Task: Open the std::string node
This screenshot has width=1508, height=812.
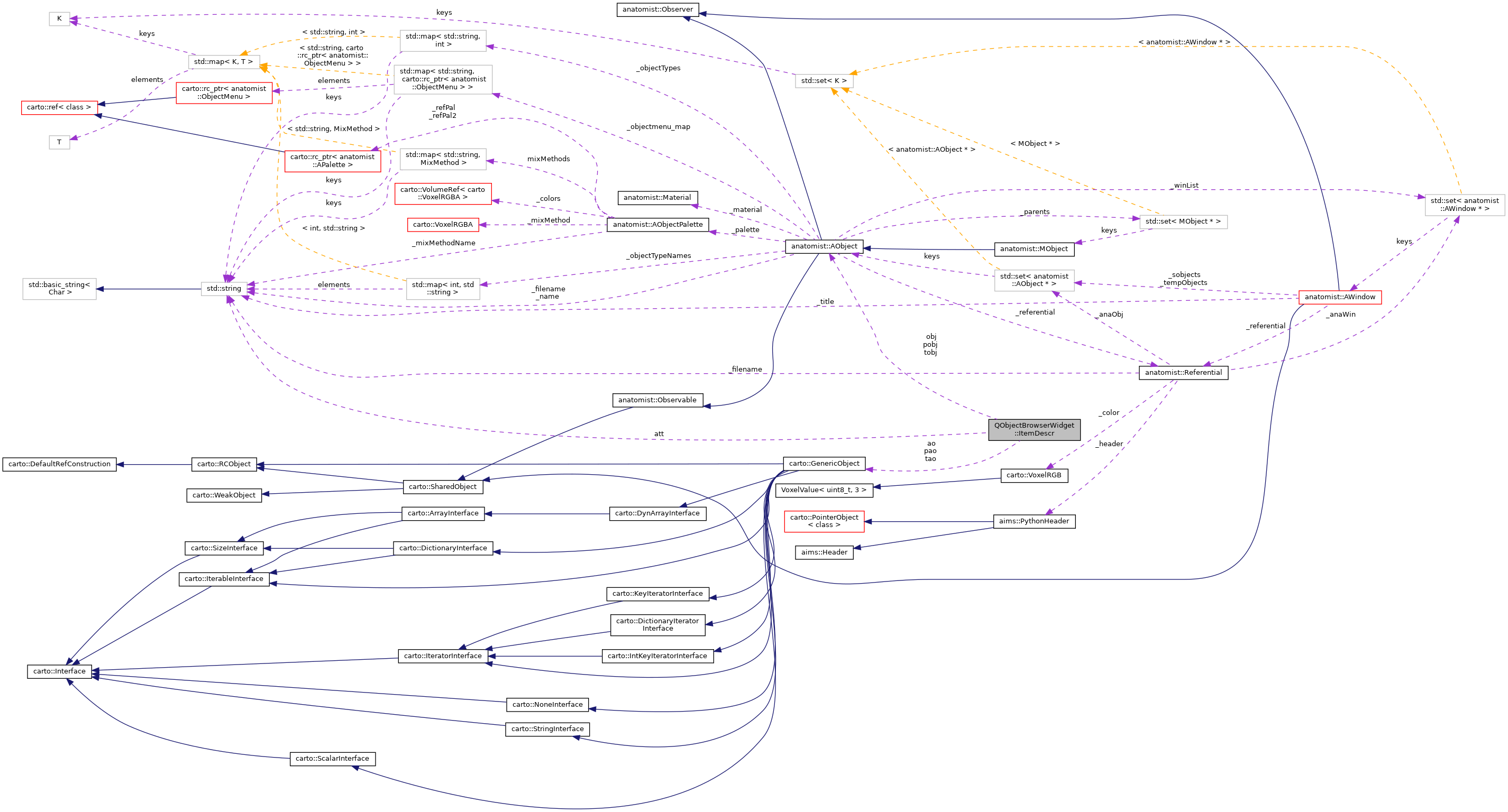Action: click(x=224, y=289)
